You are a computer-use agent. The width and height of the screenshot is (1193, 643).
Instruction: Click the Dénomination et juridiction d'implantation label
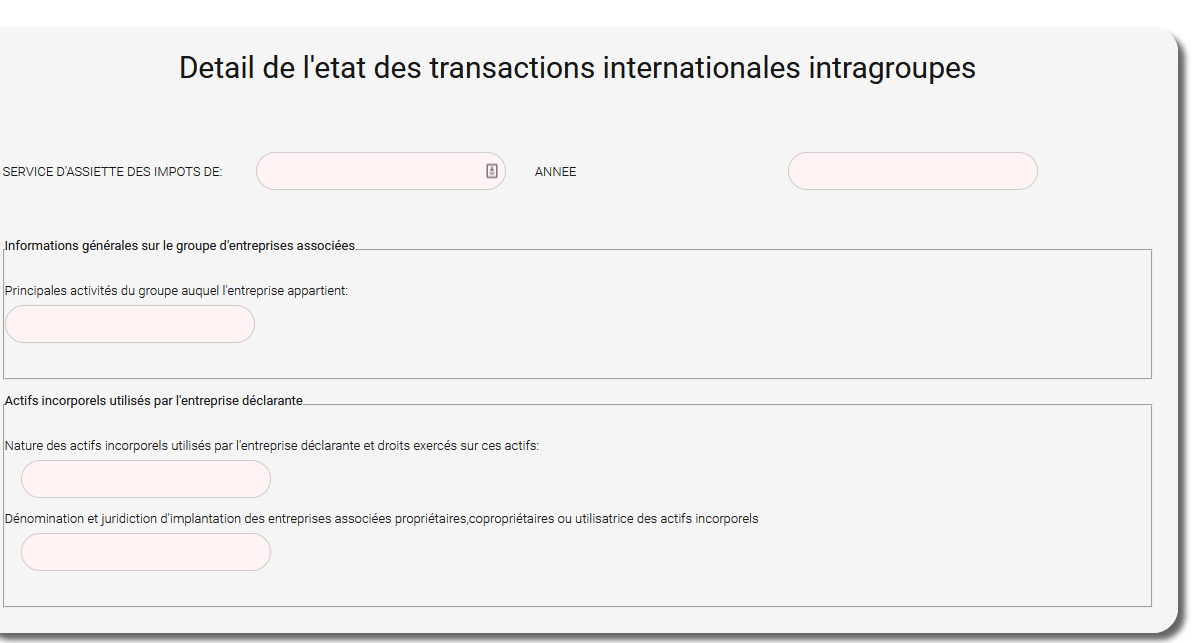(381, 519)
